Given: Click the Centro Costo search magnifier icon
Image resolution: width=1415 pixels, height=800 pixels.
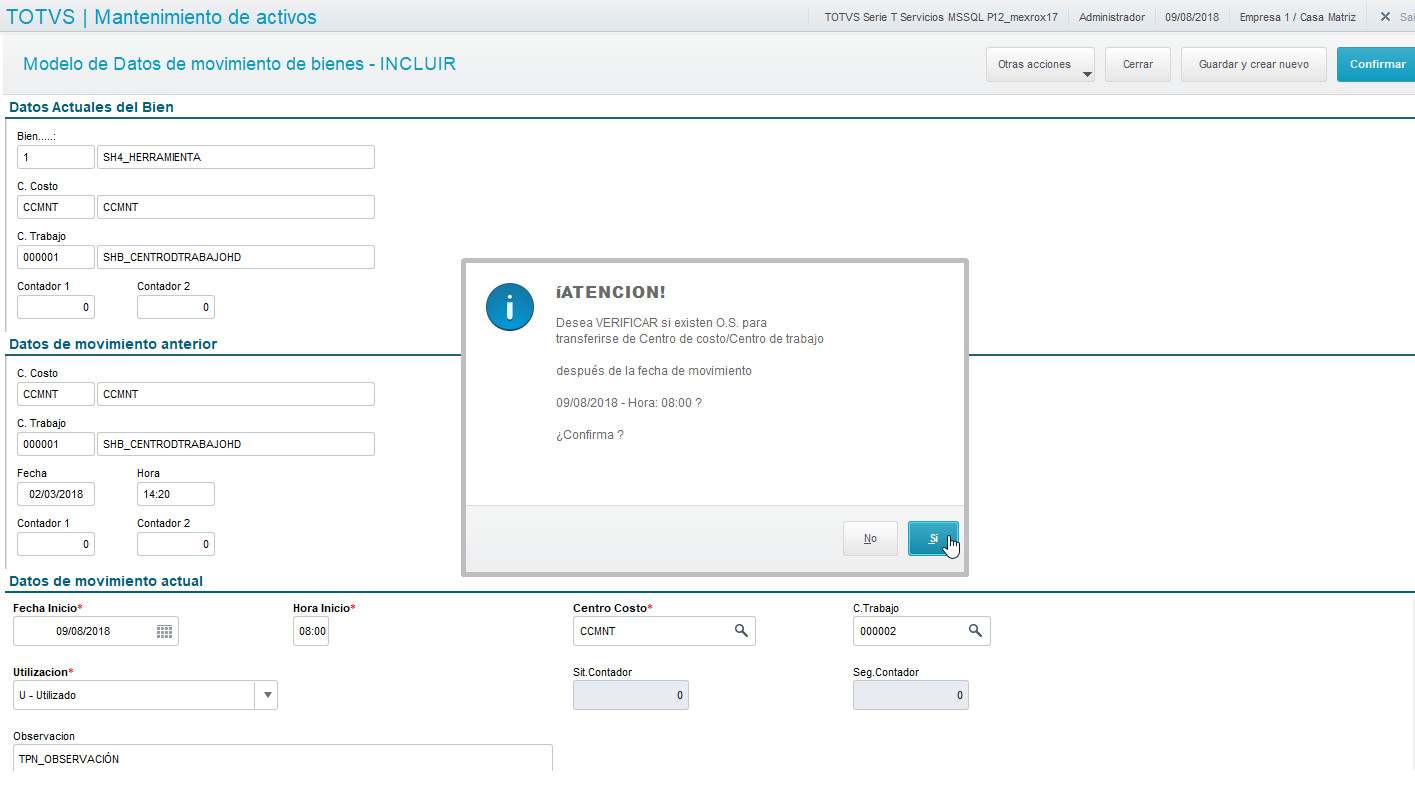Looking at the screenshot, I should coord(741,631).
